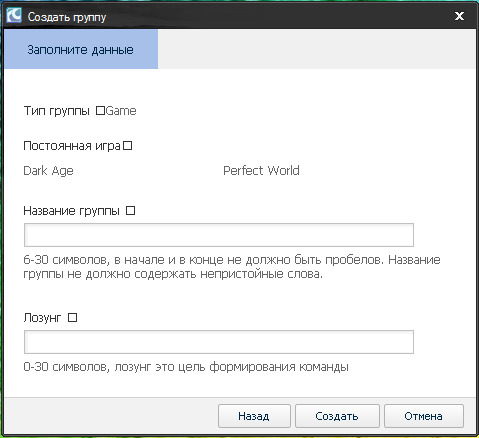This screenshot has width=479, height=438.
Task: Tick the box after Постоянная игра
Action: 128,146
